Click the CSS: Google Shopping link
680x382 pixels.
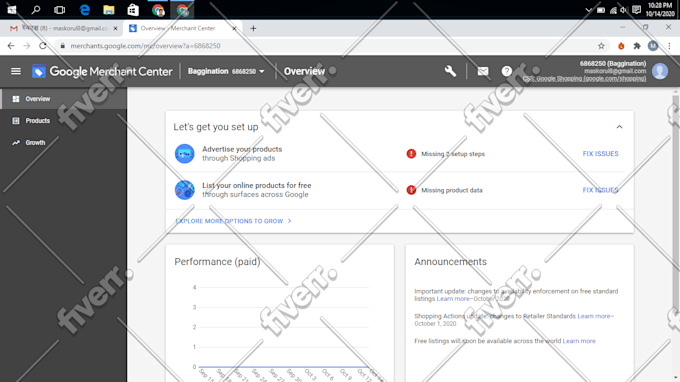point(584,78)
